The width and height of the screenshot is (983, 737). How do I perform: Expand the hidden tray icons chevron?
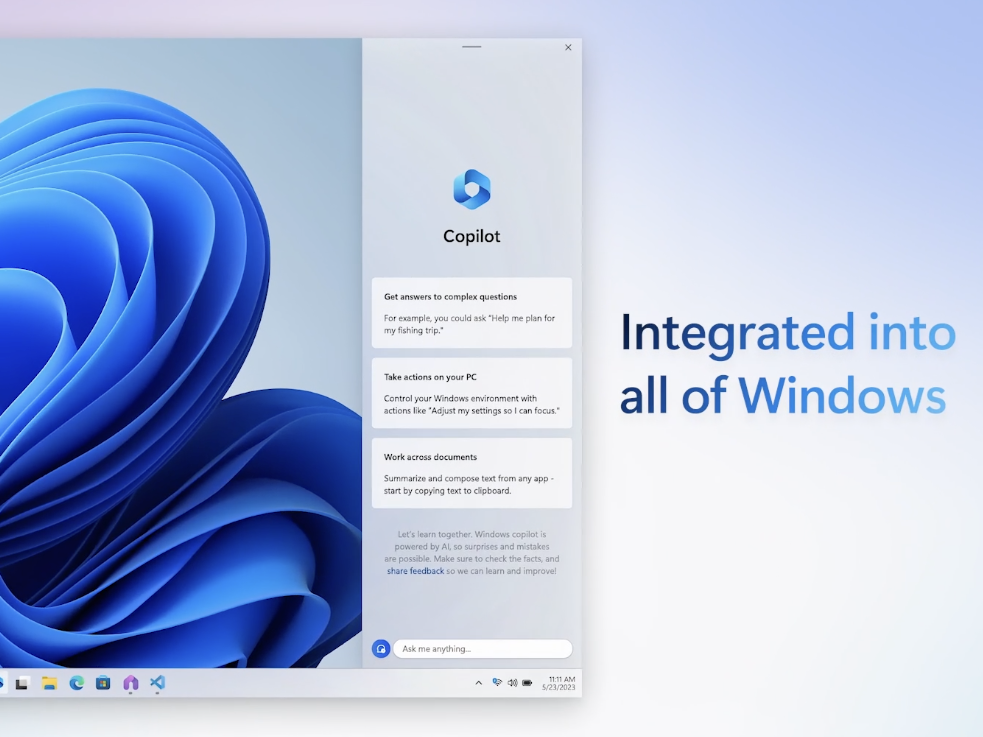[478, 682]
